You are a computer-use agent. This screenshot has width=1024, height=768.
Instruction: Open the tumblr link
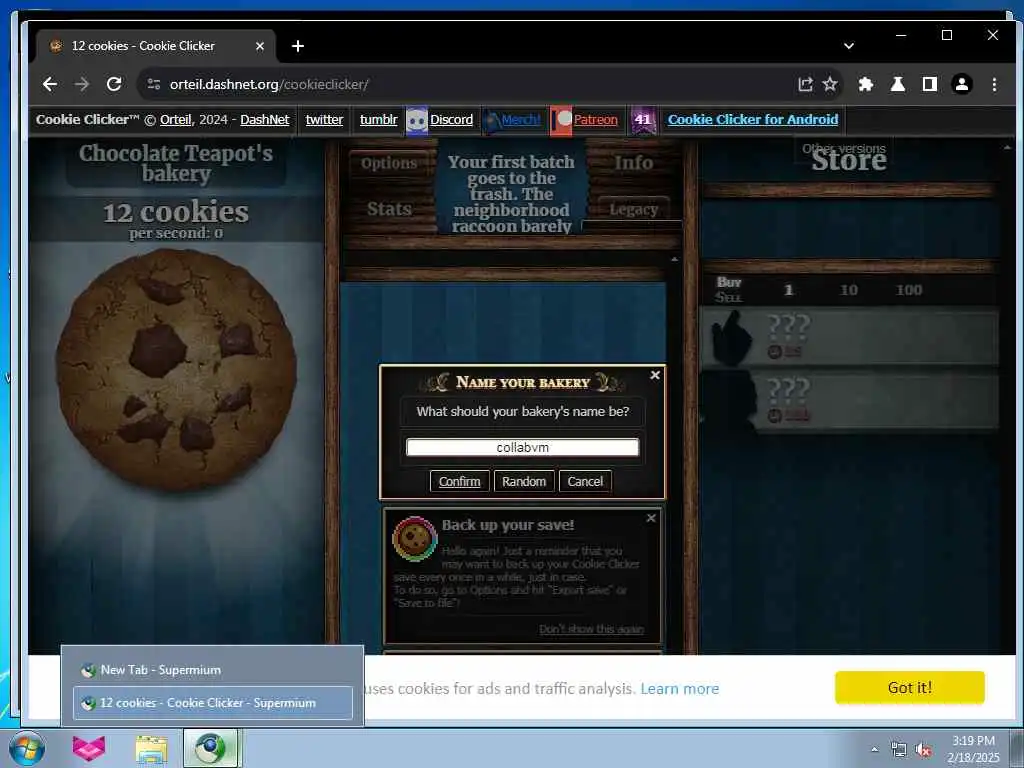[x=379, y=120]
